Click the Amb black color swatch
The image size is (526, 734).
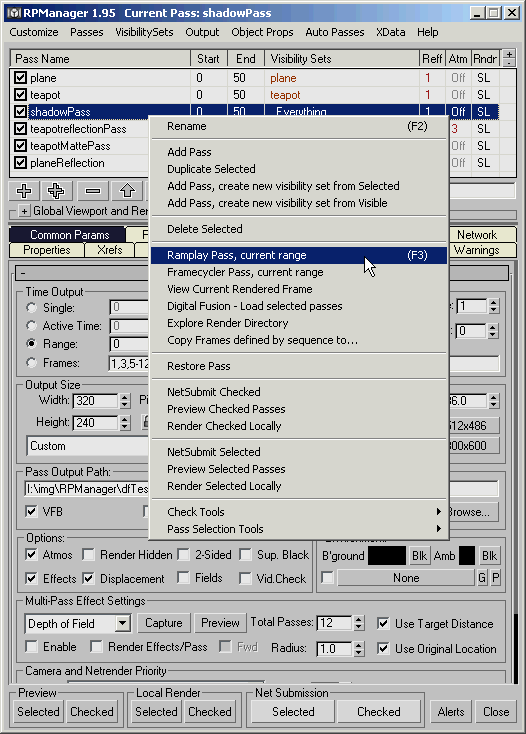click(x=467, y=556)
